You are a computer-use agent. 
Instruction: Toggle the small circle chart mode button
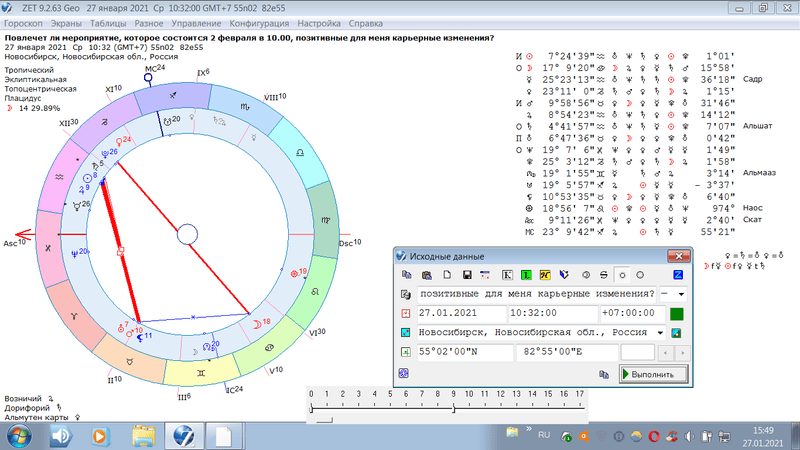pyautogui.click(x=622, y=274)
